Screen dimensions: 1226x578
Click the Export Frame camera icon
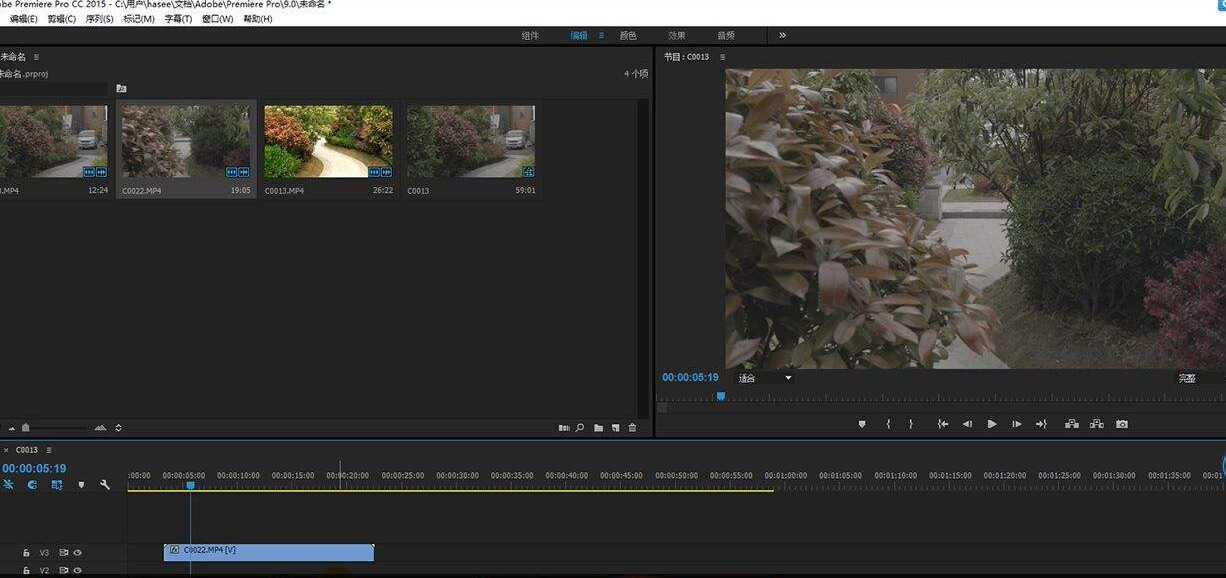coord(1122,424)
